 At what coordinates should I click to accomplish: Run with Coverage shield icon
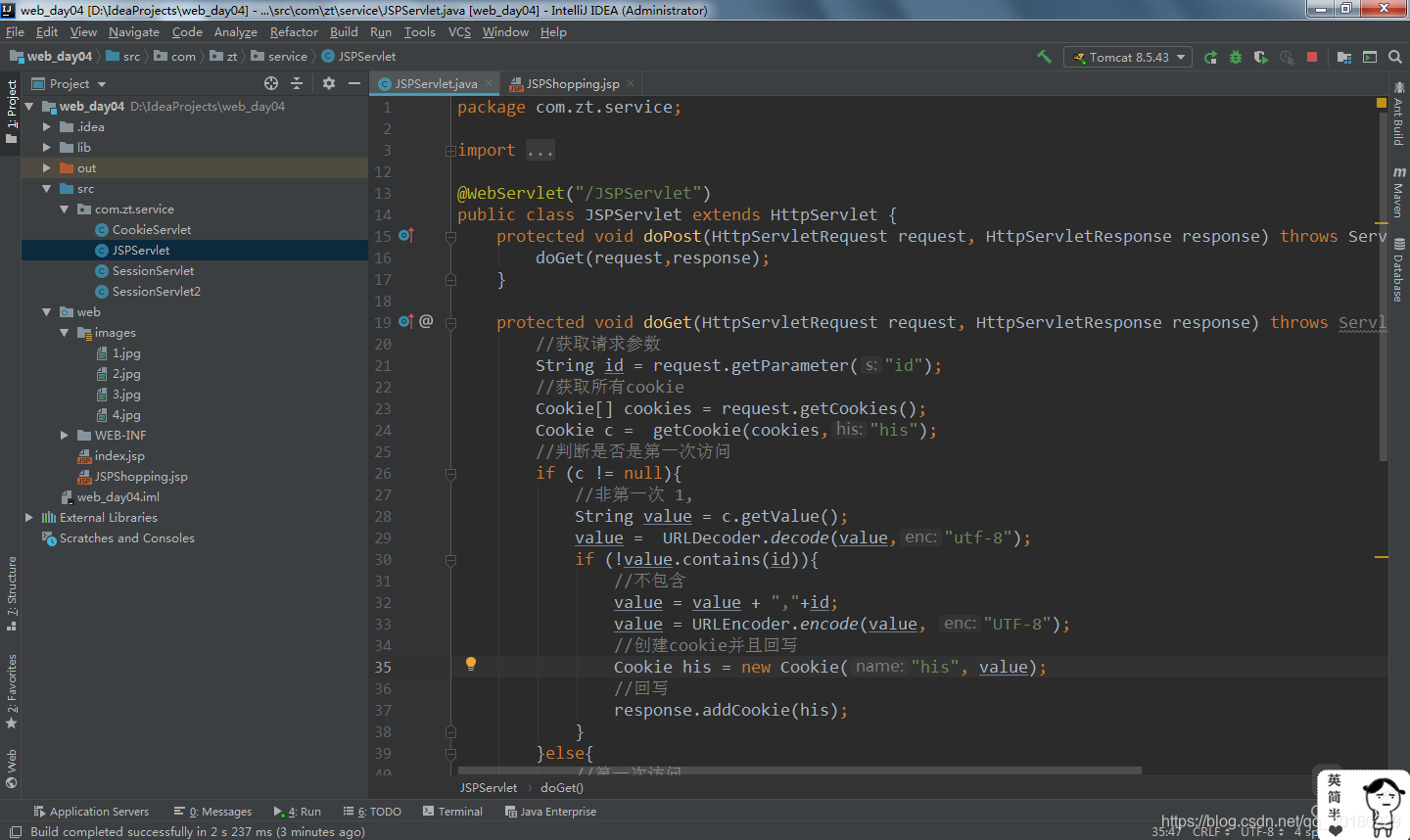[1261, 57]
